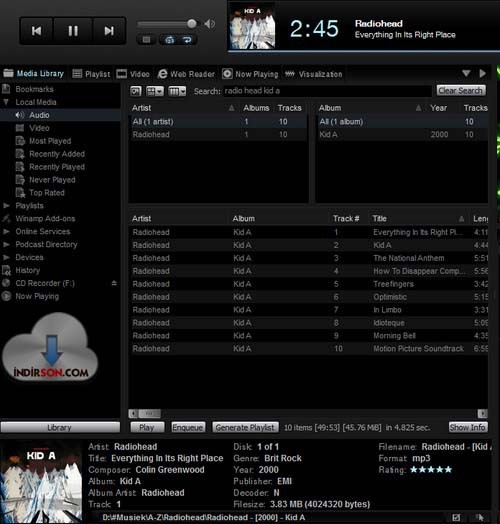Click the Library button at bottom left

click(60, 427)
